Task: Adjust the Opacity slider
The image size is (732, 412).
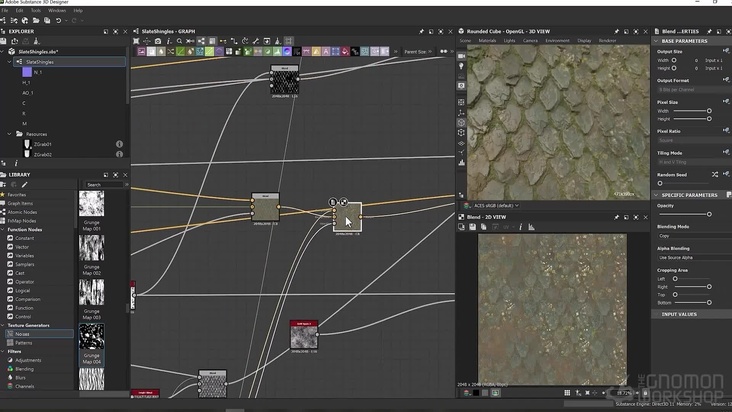Action: point(684,214)
